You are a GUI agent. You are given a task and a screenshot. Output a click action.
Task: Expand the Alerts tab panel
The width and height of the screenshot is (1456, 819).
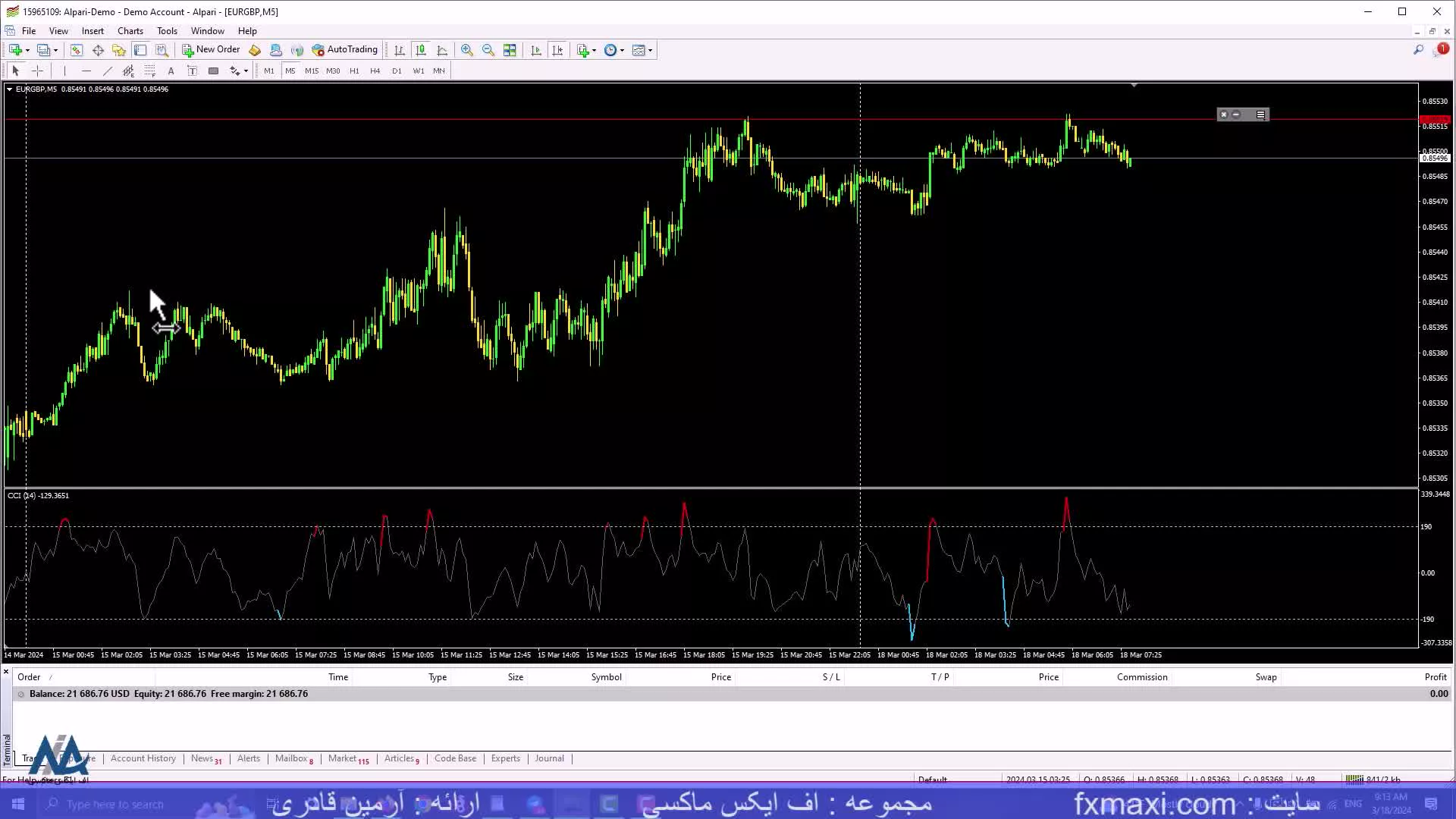(x=248, y=758)
